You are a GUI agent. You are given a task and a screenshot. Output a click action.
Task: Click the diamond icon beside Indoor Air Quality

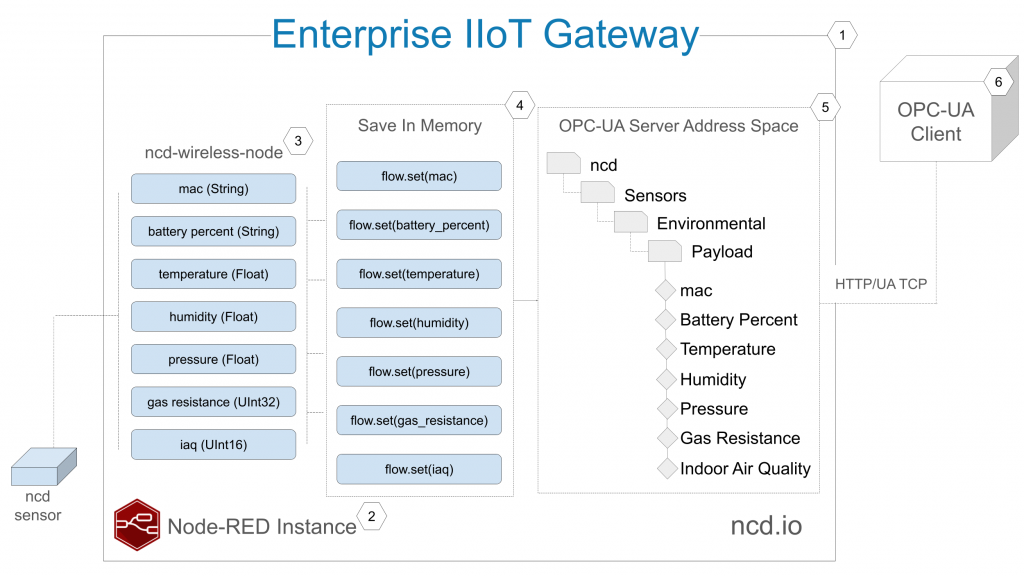pos(667,468)
